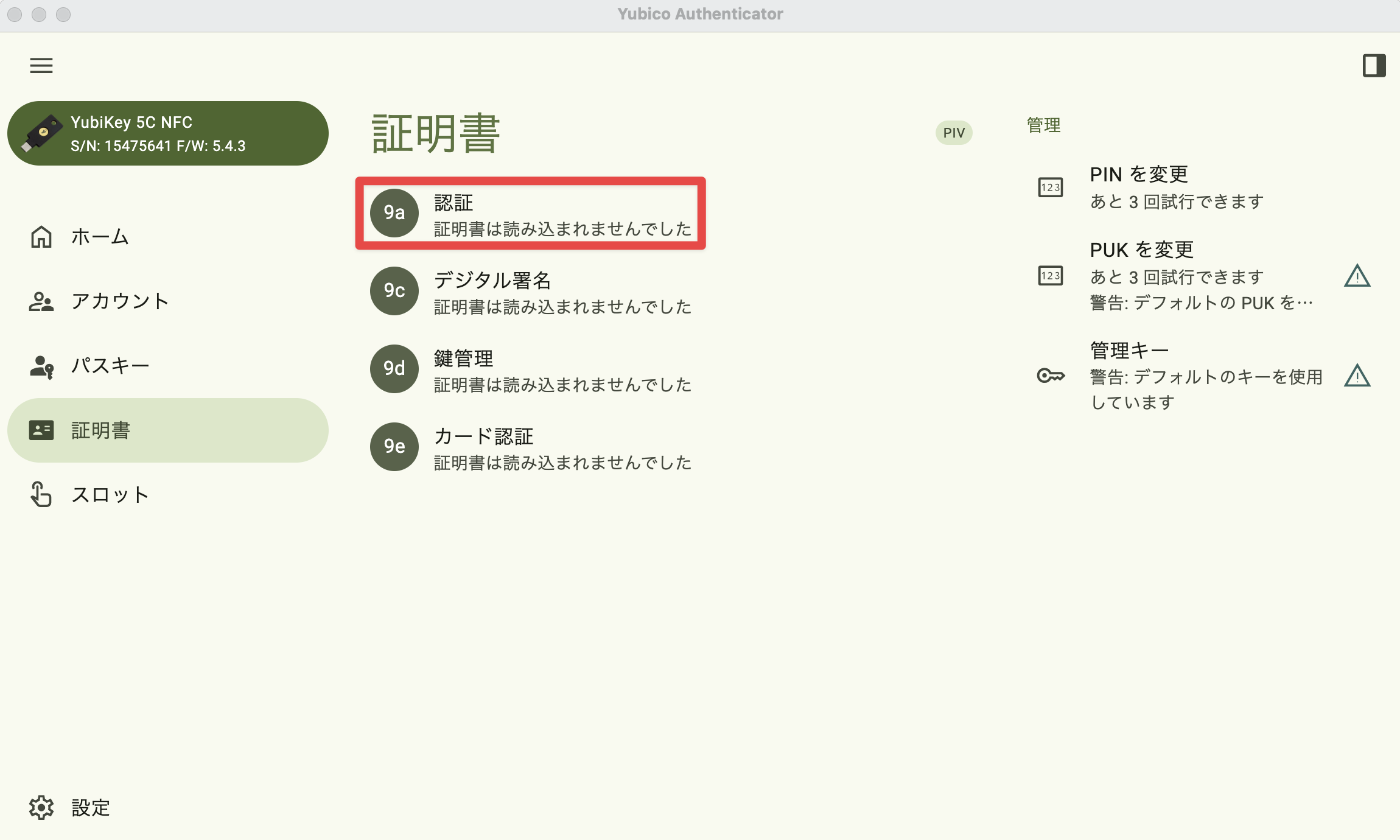Click the 9e slot circle badge
This screenshot has width=1400, height=840.
pos(394,447)
